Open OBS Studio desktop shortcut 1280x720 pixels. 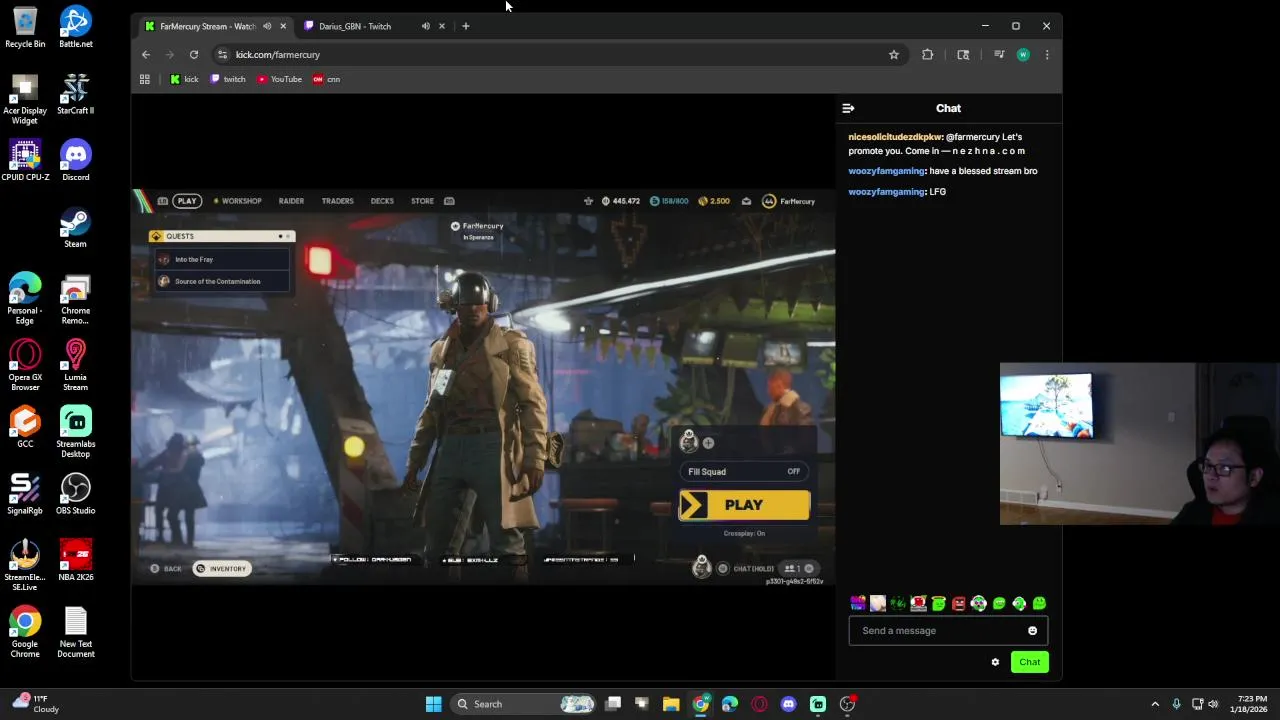[75, 493]
